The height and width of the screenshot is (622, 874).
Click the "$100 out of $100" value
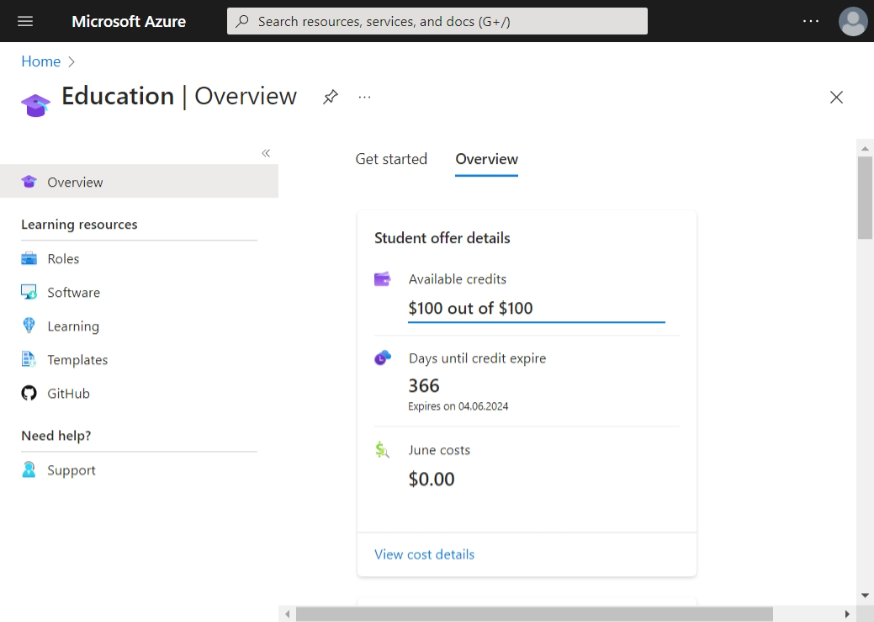[x=470, y=308]
